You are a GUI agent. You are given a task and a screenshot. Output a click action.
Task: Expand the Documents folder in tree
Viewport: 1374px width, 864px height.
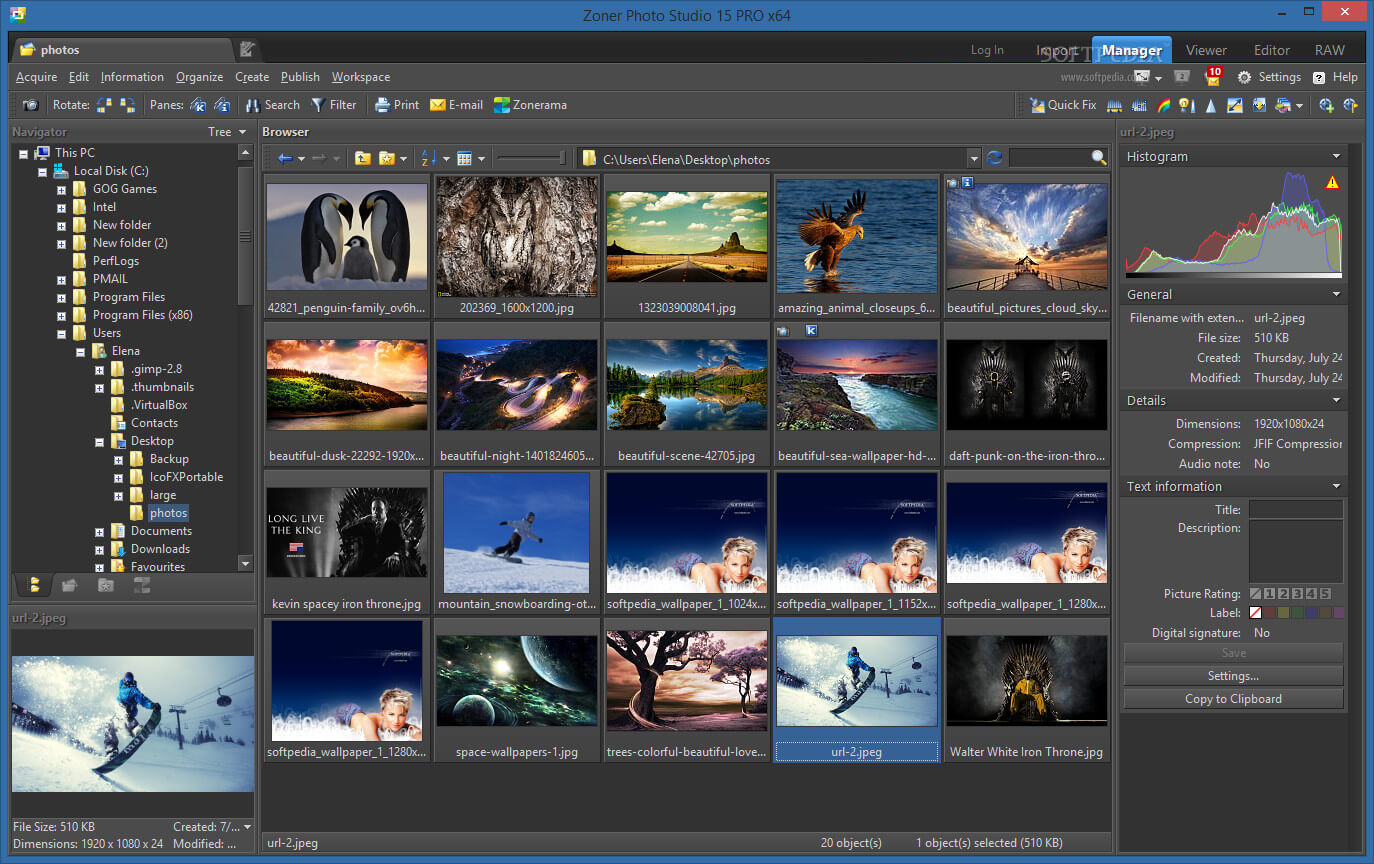coord(100,531)
